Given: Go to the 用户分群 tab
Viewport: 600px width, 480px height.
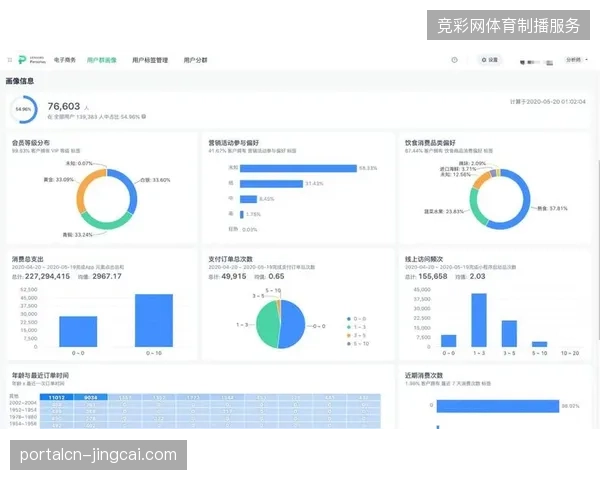Looking at the screenshot, I should 195,60.
